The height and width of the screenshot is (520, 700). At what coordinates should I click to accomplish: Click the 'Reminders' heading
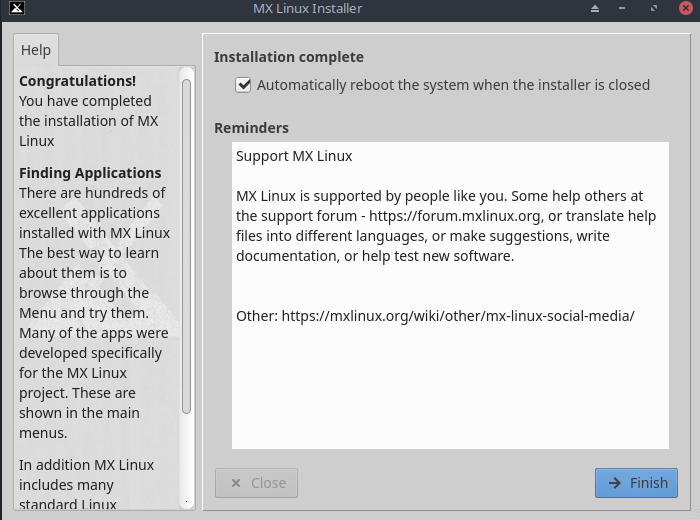pyautogui.click(x=251, y=128)
